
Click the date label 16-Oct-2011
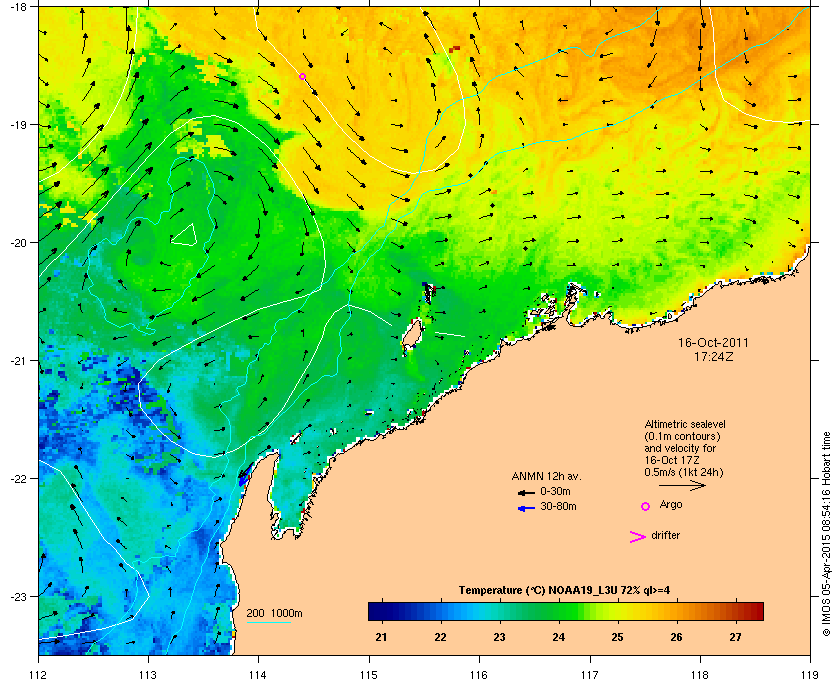(713, 342)
